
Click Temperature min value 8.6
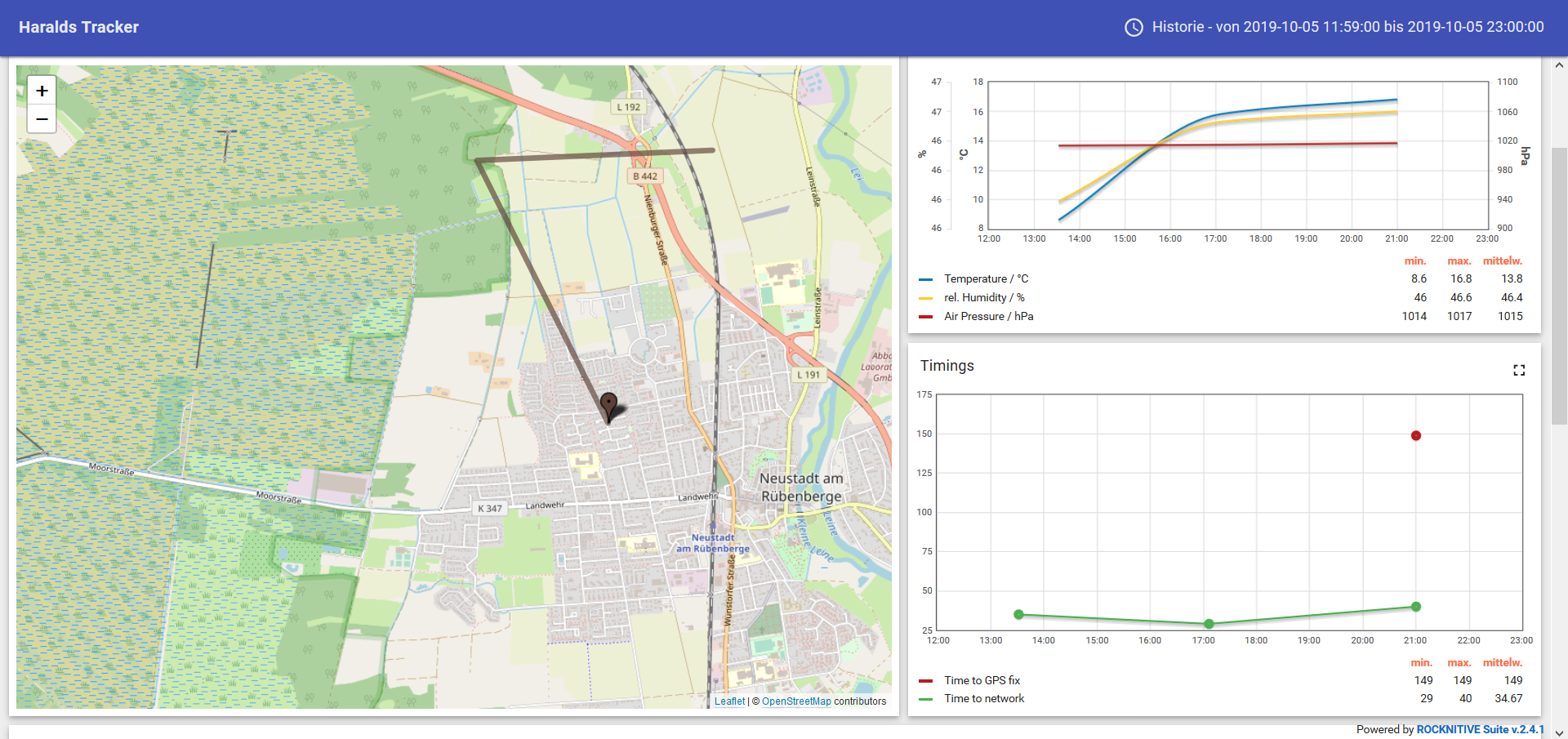1419,278
